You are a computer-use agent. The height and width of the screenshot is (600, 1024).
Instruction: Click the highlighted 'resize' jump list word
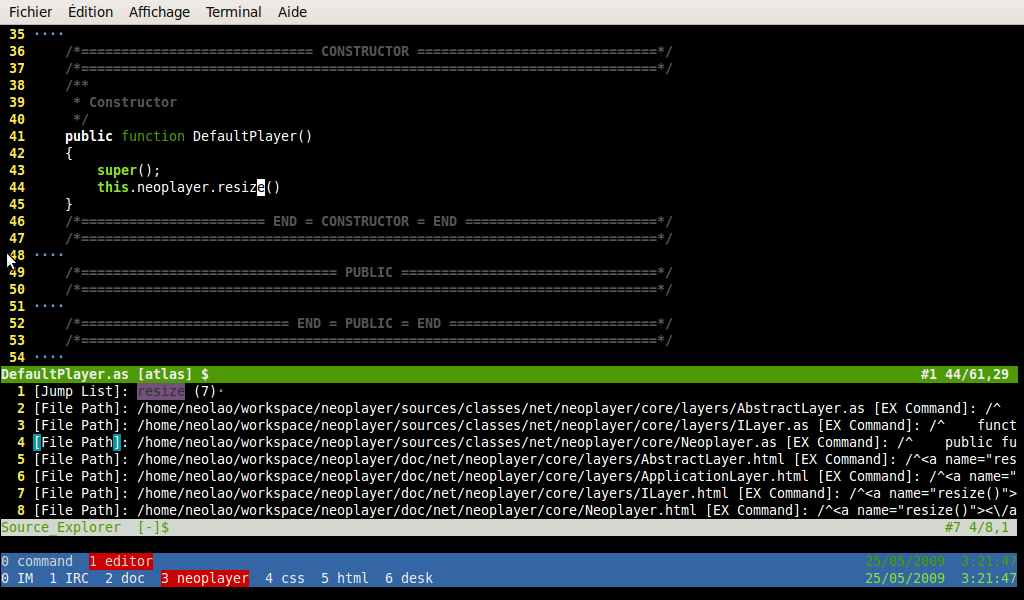click(x=161, y=392)
